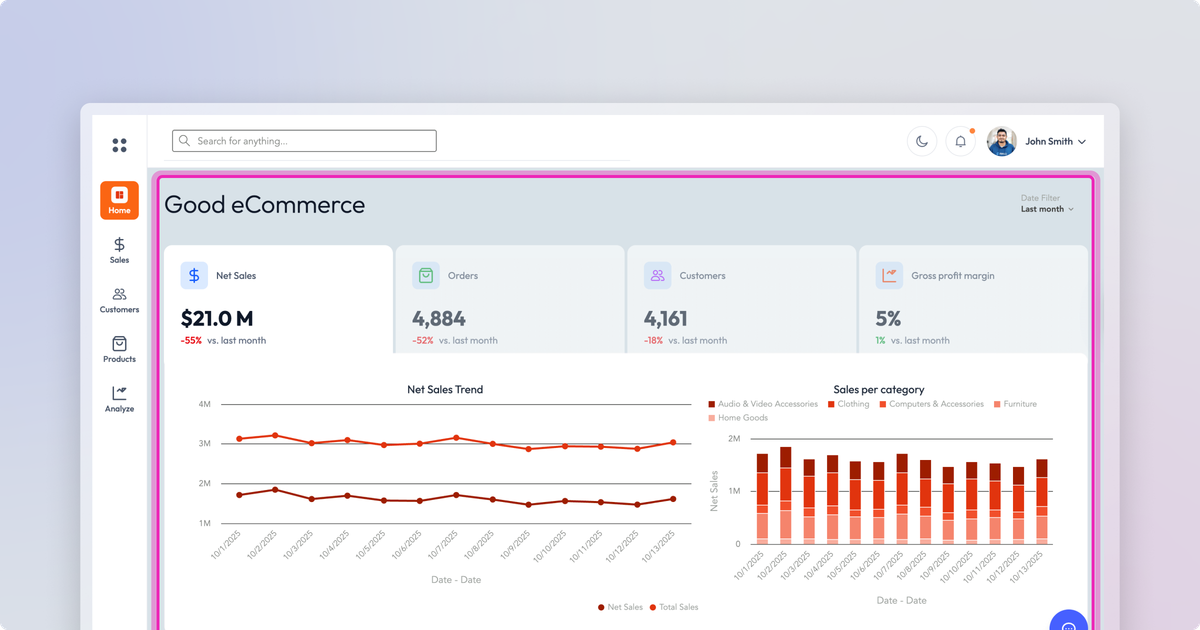Open the apps grid icon top left
Viewport: 1200px width, 630px height.
click(119, 144)
